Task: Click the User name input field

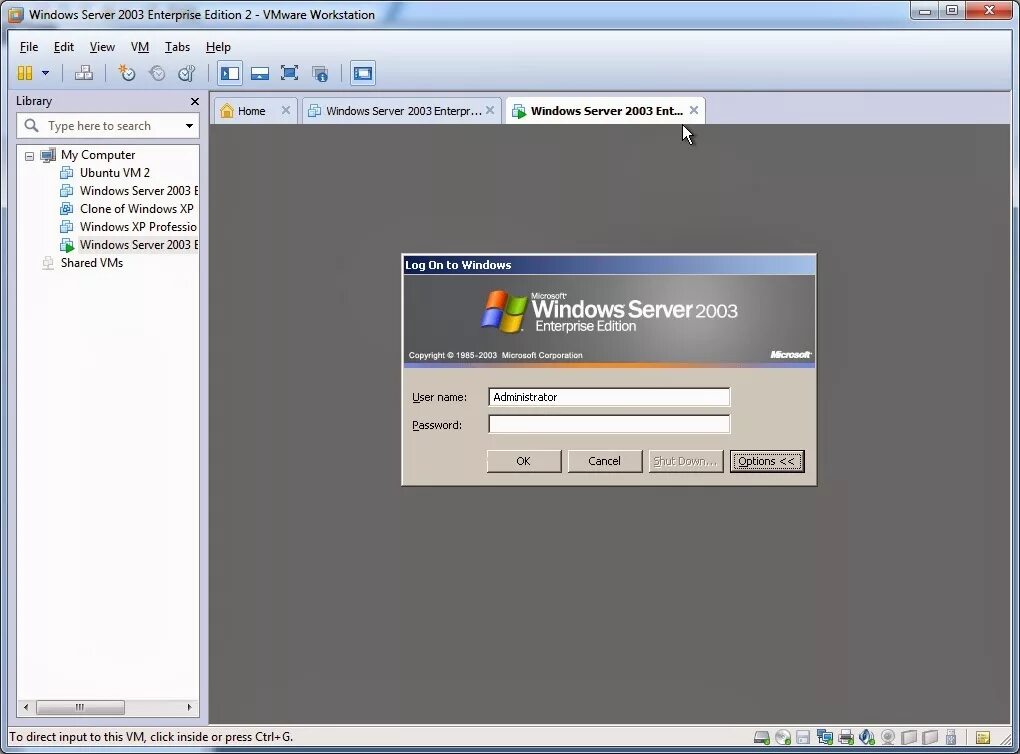Action: tap(609, 397)
